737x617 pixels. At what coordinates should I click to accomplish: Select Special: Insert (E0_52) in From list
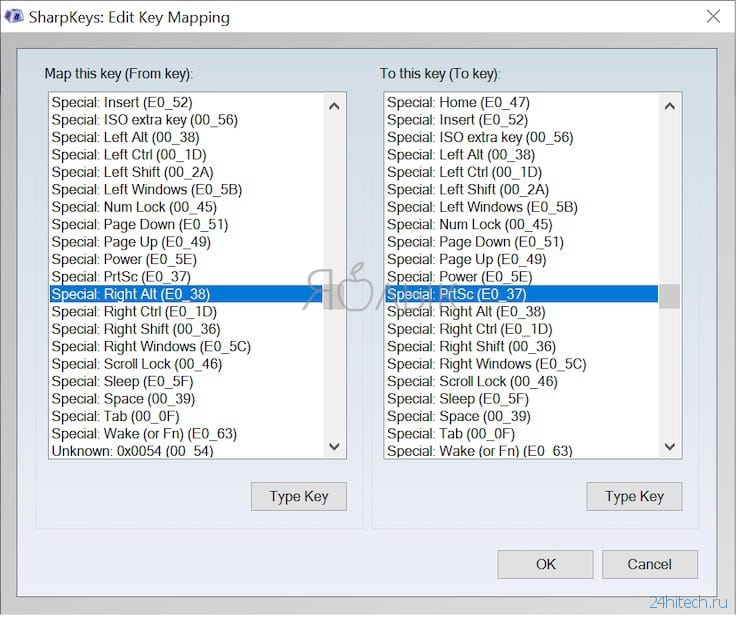186,102
